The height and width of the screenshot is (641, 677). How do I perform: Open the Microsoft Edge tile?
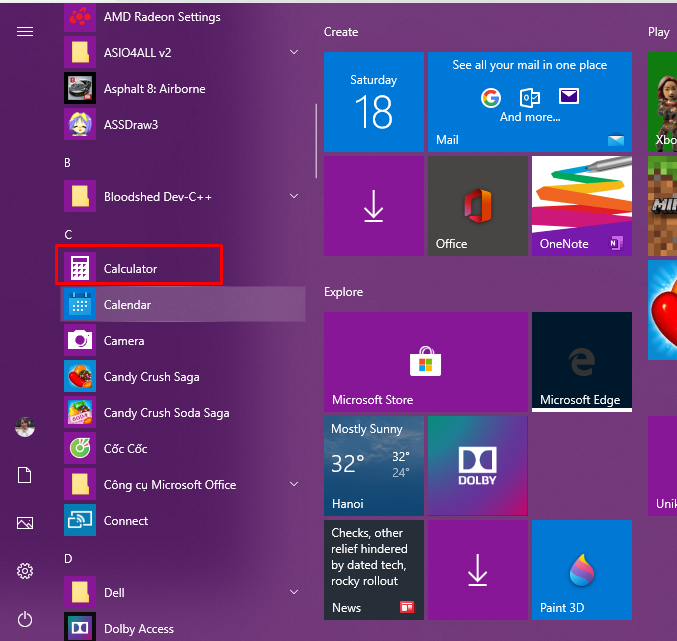click(582, 362)
